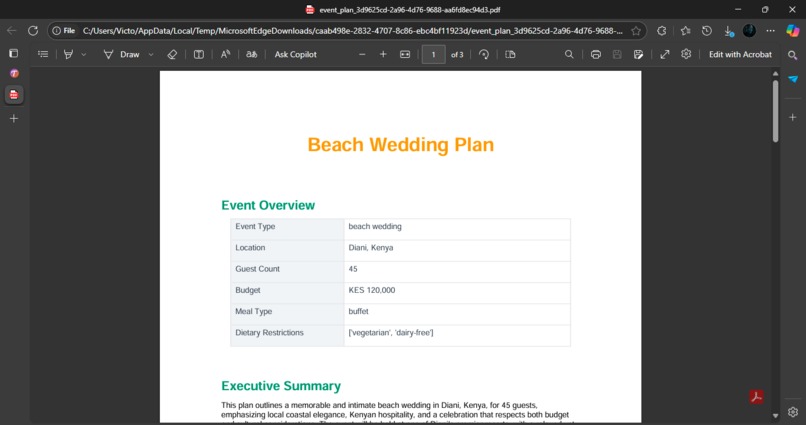
Task: Go back to previous page in browser
Action: pos(11,31)
